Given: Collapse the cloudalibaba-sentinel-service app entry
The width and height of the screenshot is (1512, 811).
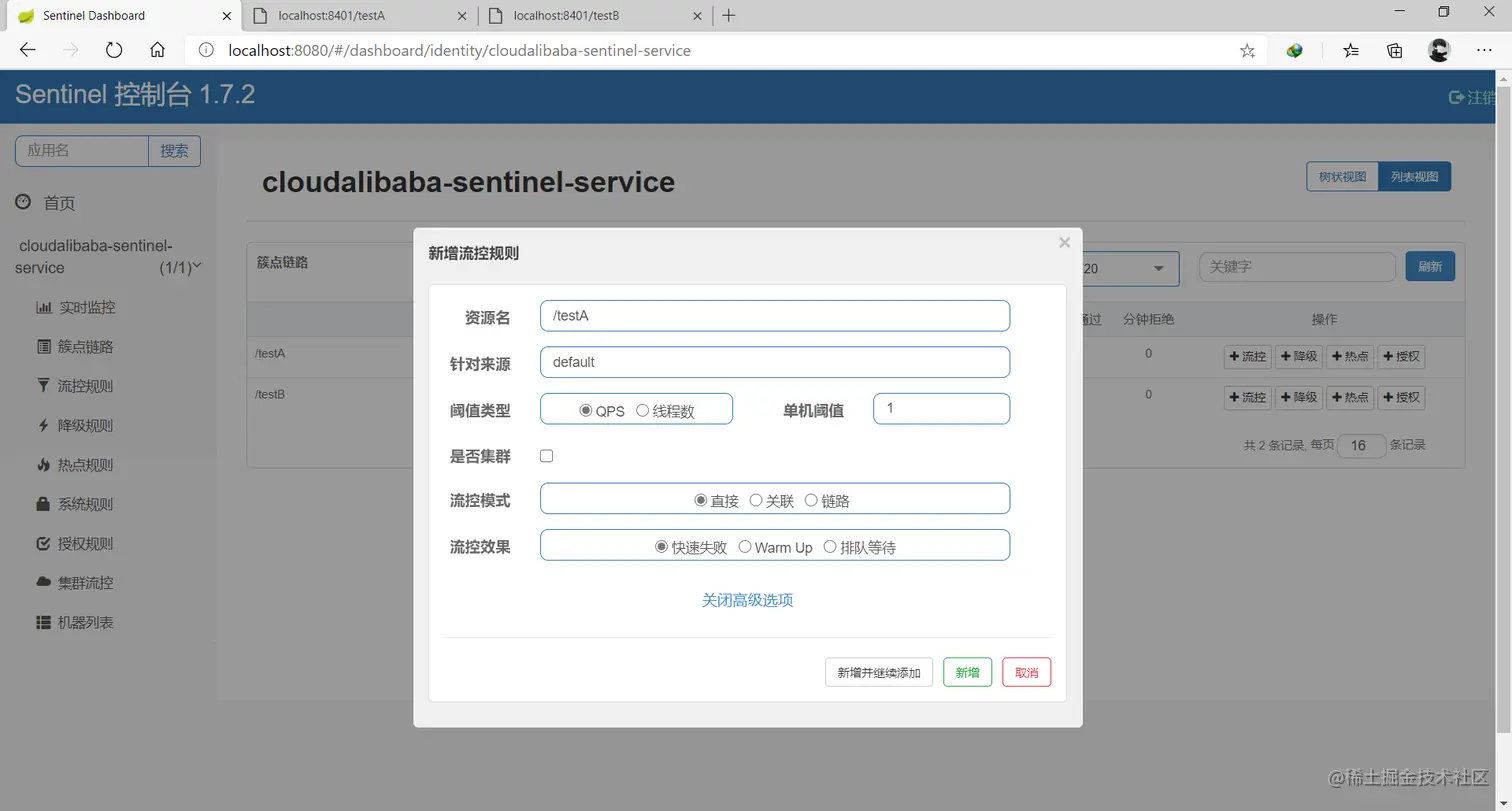Looking at the screenshot, I should tap(108, 257).
